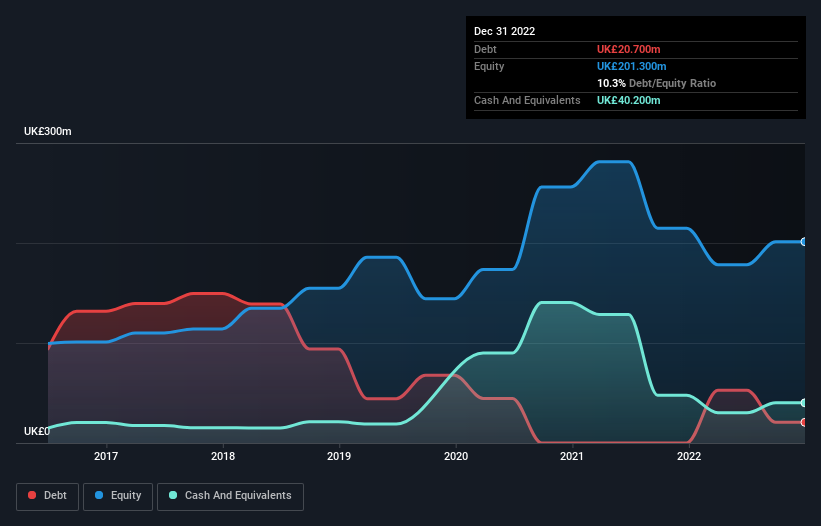Click the Debt value UK£20.700m

click(628, 49)
